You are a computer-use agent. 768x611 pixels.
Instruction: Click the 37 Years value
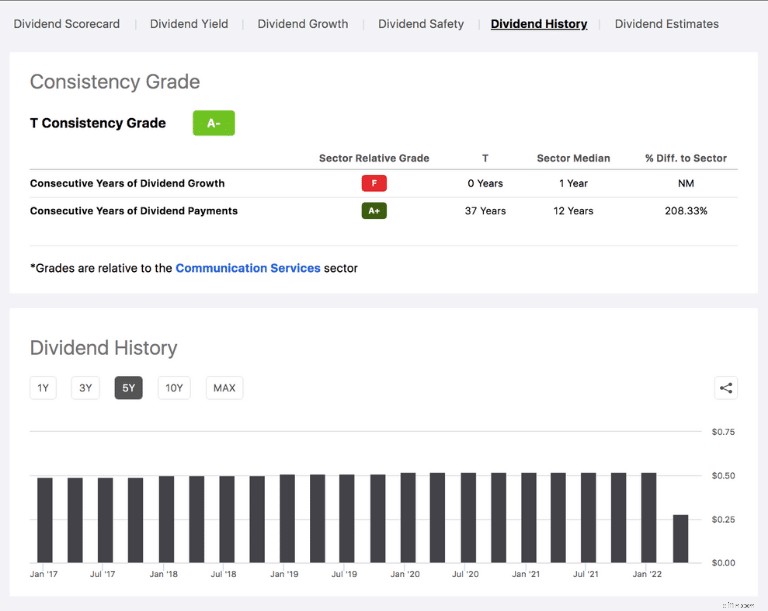(485, 211)
